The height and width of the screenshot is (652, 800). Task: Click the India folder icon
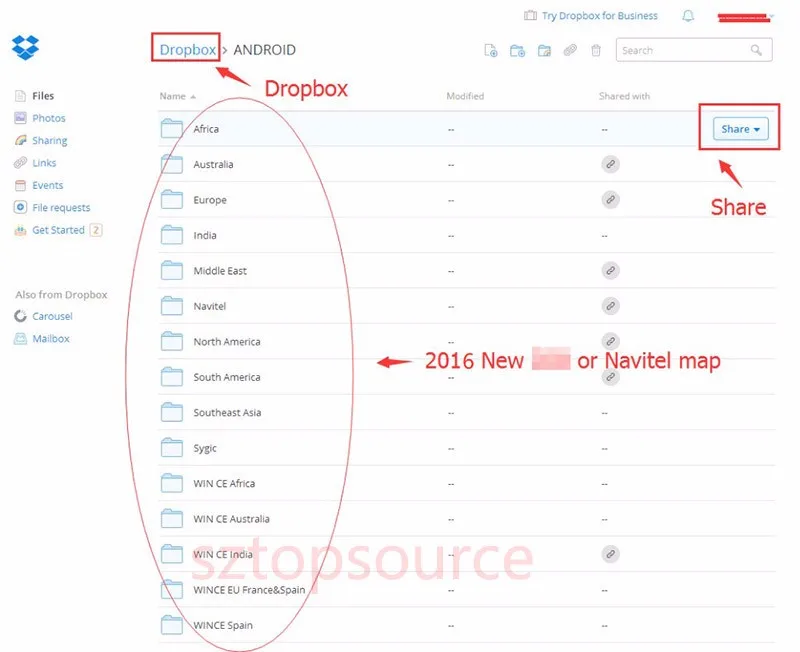click(171, 235)
